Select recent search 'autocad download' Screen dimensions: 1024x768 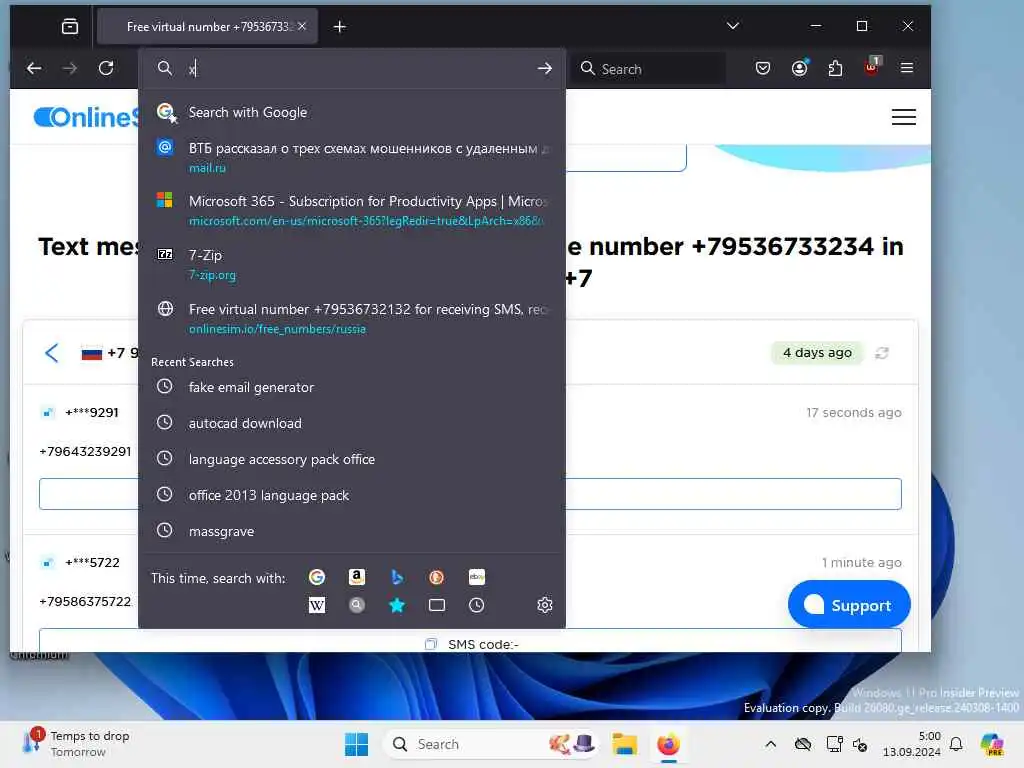click(x=352, y=423)
